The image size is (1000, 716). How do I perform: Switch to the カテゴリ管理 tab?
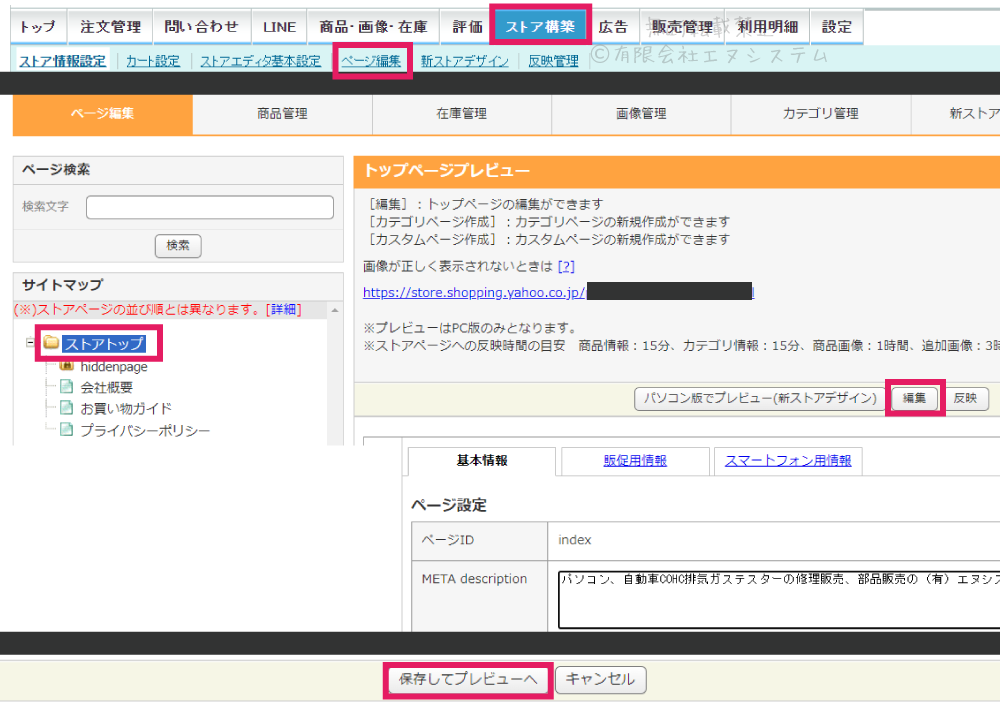821,114
